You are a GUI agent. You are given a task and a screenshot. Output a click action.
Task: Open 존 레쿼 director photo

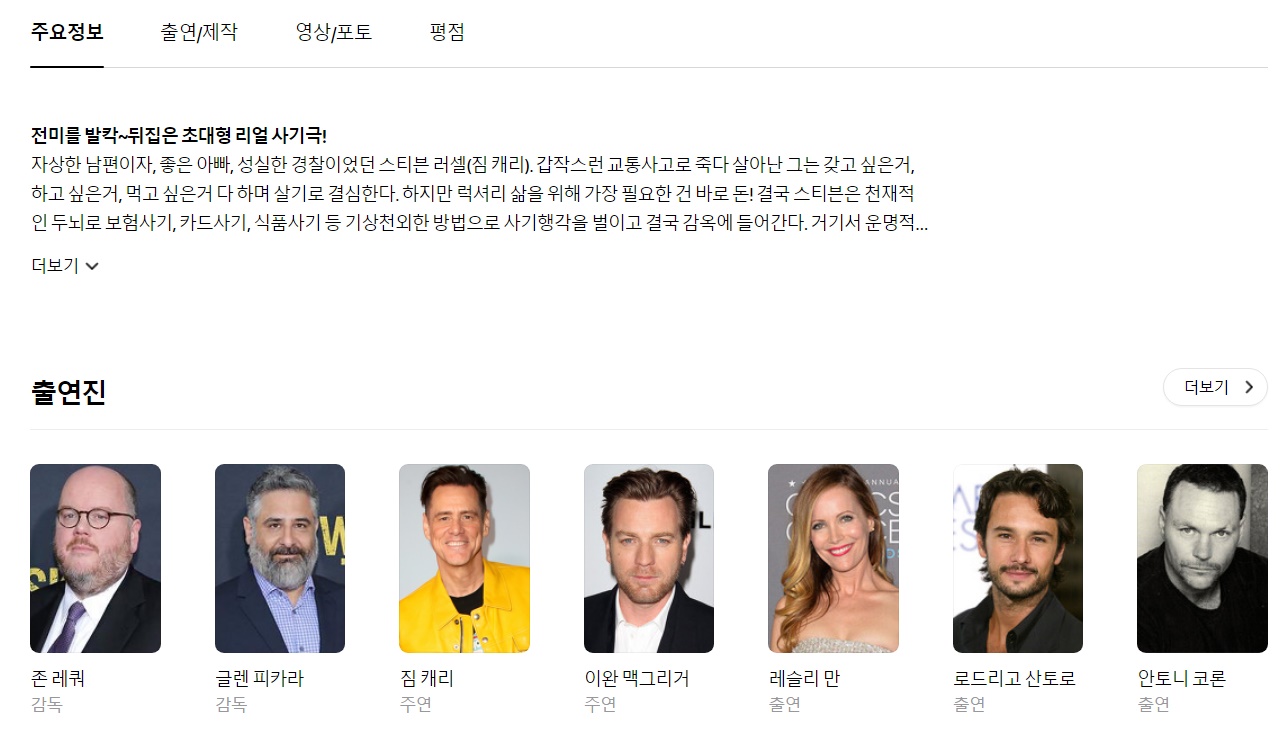(x=95, y=558)
